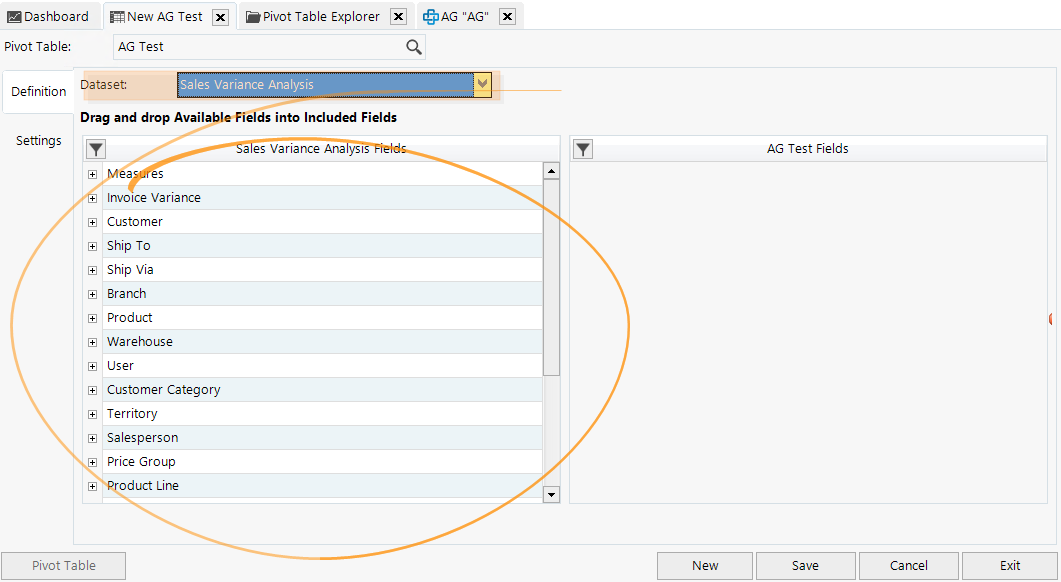Image resolution: width=1061 pixels, height=582 pixels.
Task: Expand the Ship To node
Action: pyautogui.click(x=93, y=246)
